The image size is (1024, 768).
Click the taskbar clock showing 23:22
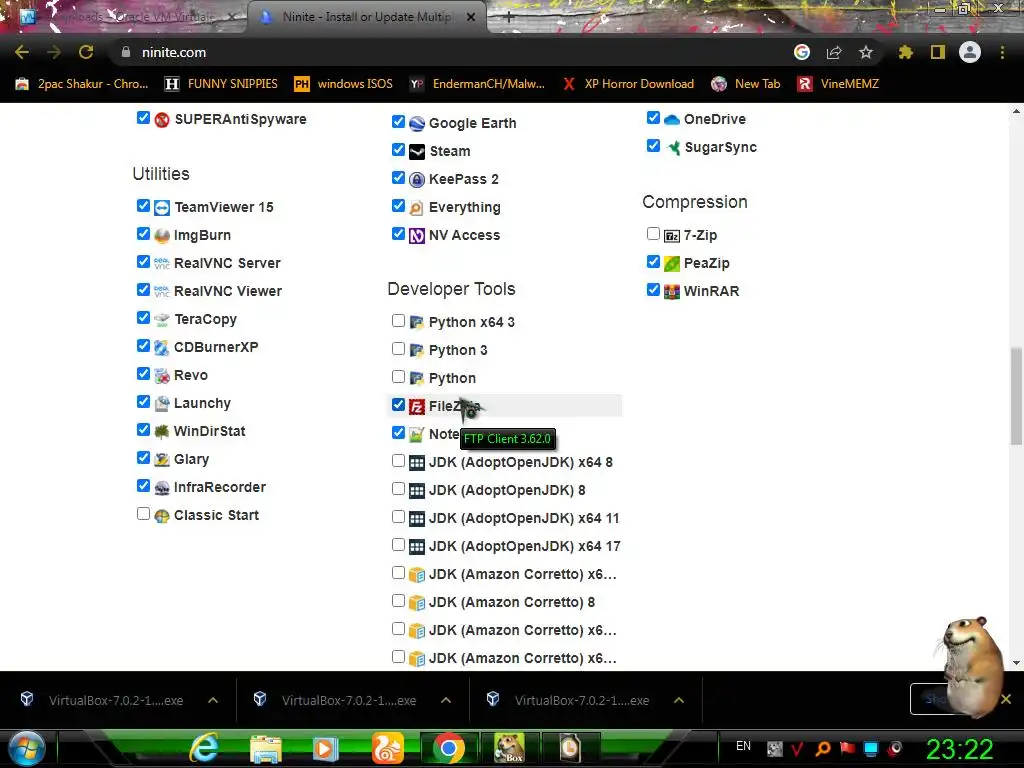point(959,748)
